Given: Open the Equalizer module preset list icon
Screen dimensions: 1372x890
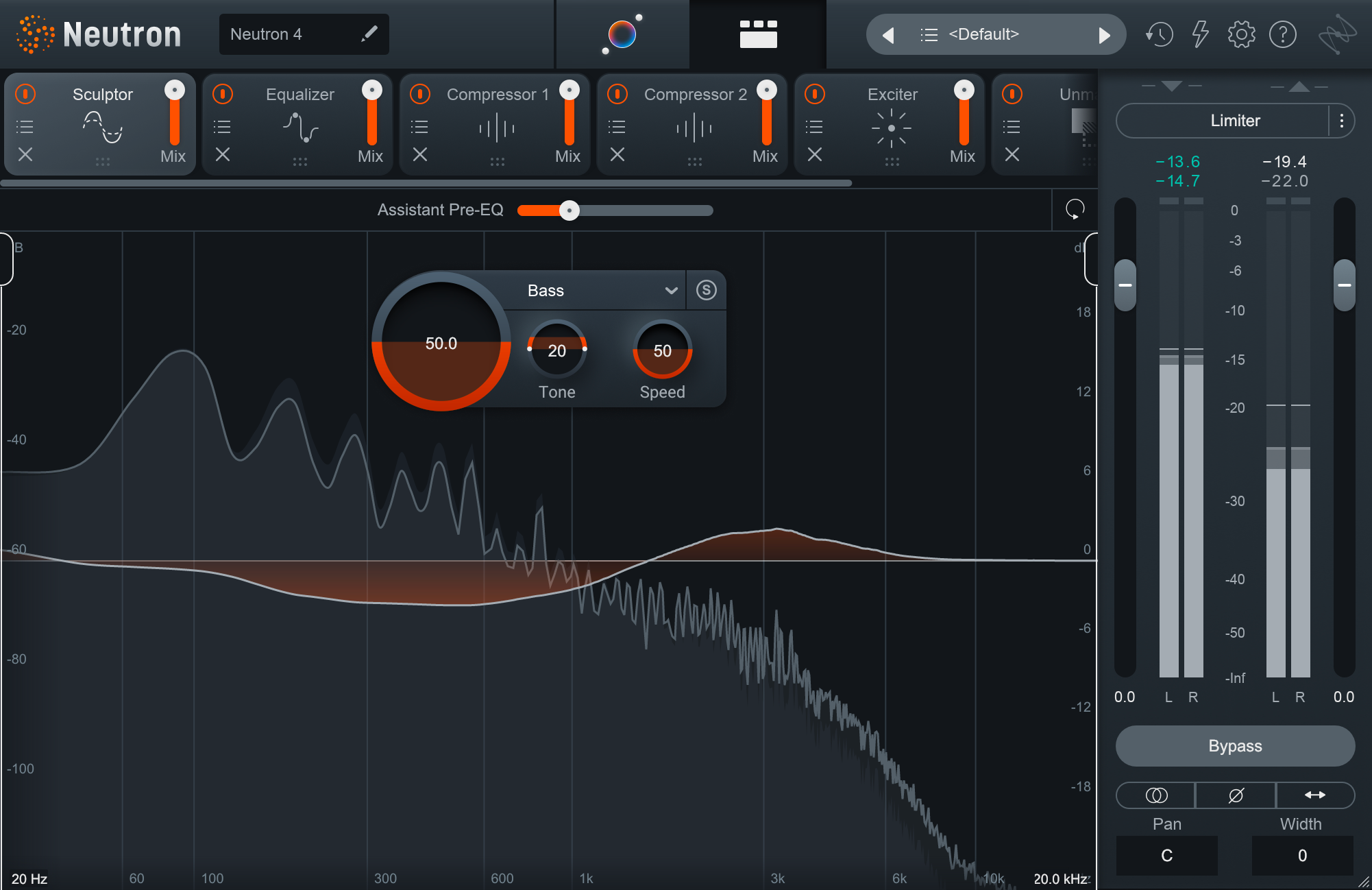Looking at the screenshot, I should coord(222,126).
